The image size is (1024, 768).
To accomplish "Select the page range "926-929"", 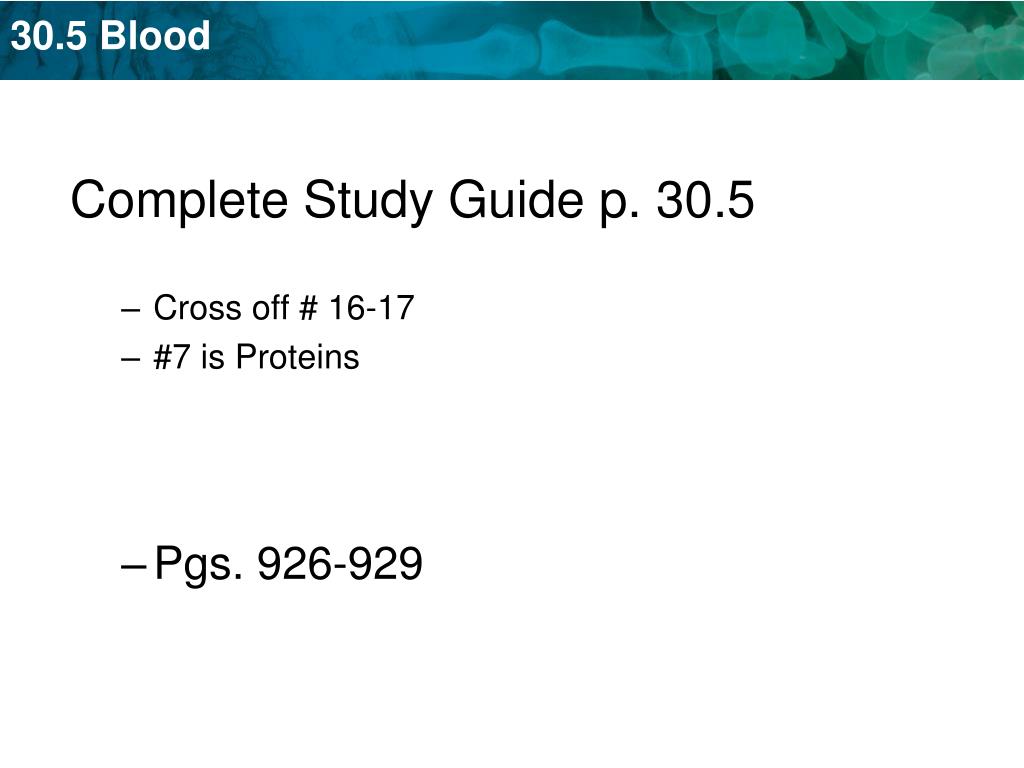I will click(340, 563).
